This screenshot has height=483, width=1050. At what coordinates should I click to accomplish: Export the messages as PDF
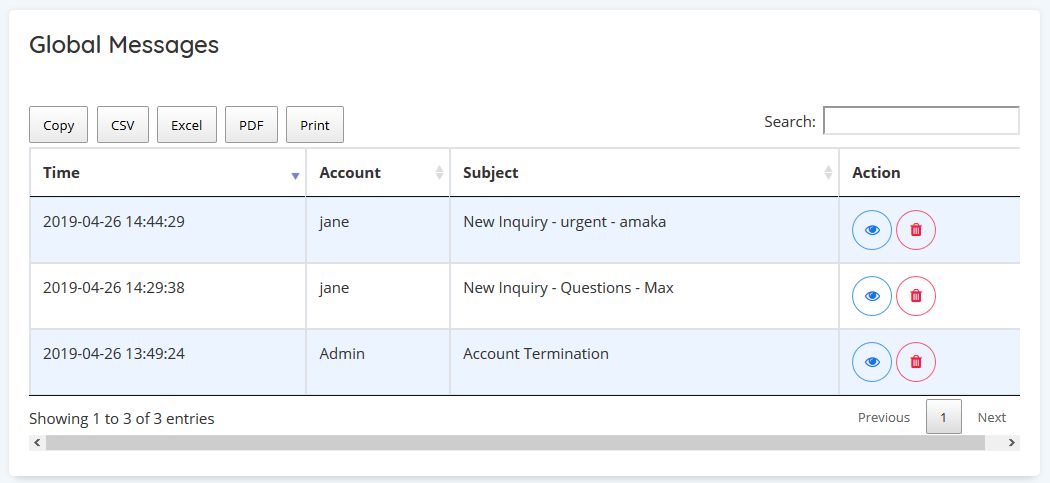(251, 125)
